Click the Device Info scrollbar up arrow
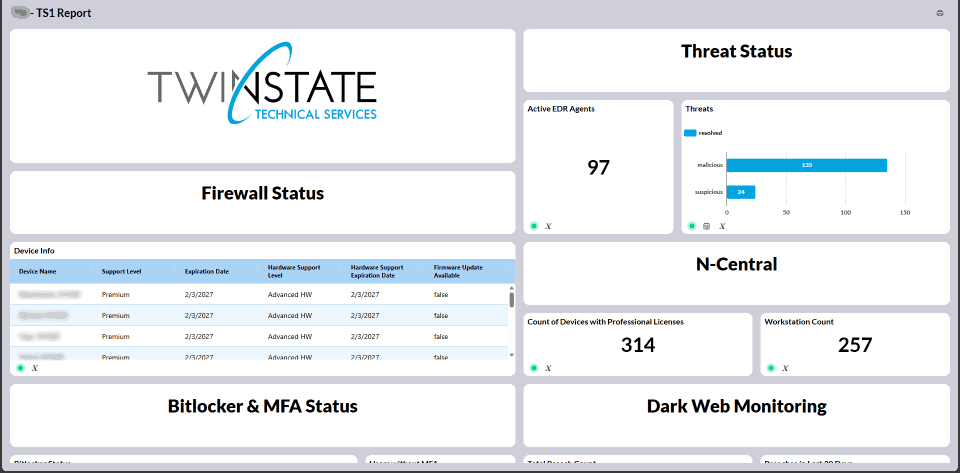960x473 pixels. [512, 288]
